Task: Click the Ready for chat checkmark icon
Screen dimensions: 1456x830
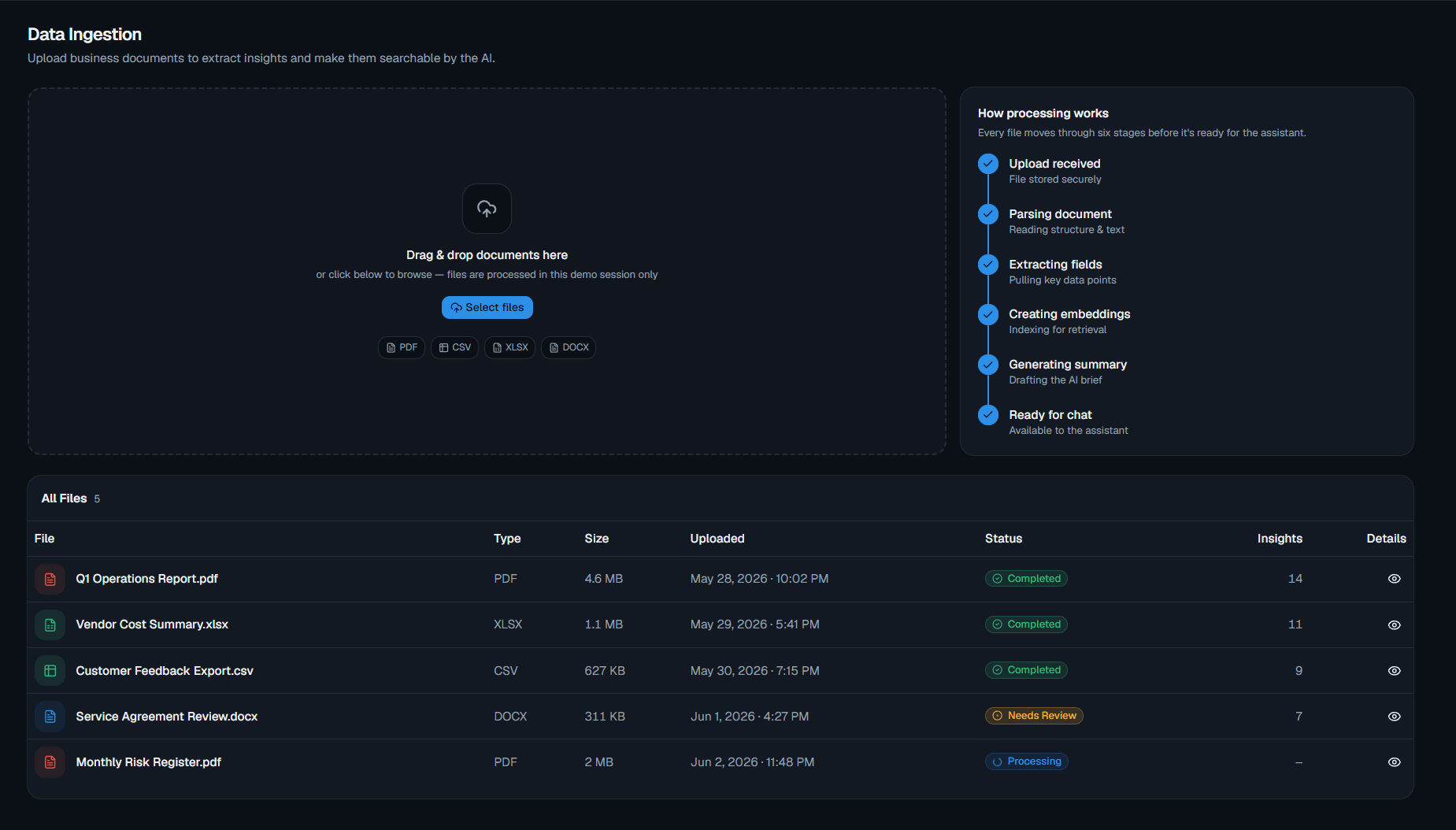Action: [988, 415]
